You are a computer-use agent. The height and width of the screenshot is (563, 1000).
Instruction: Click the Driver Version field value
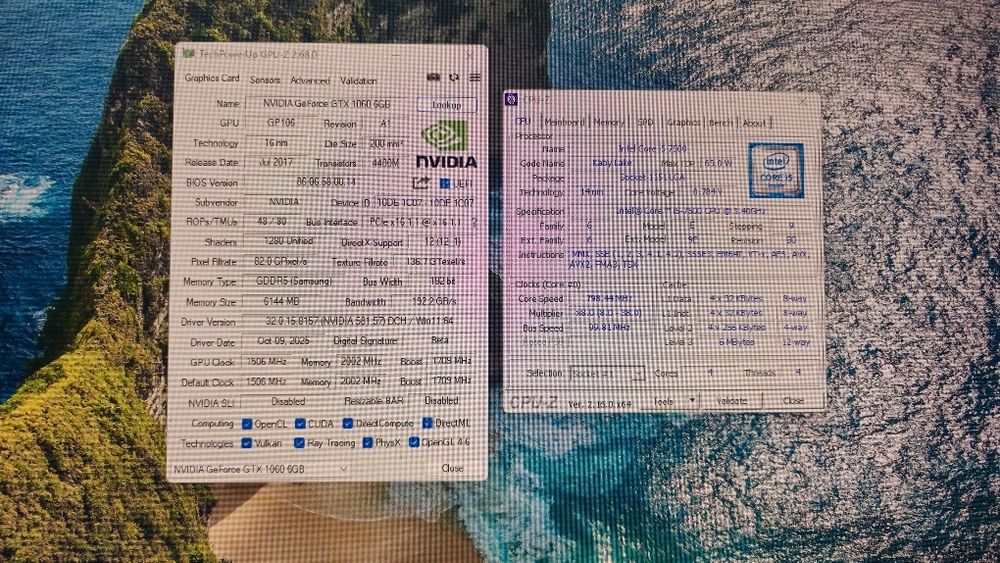358,321
